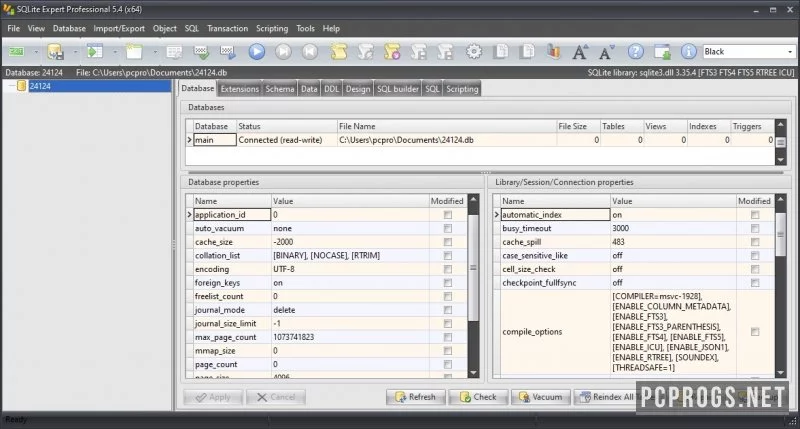800x429 pixels.
Task: Open the File menu
Action: pos(14,29)
